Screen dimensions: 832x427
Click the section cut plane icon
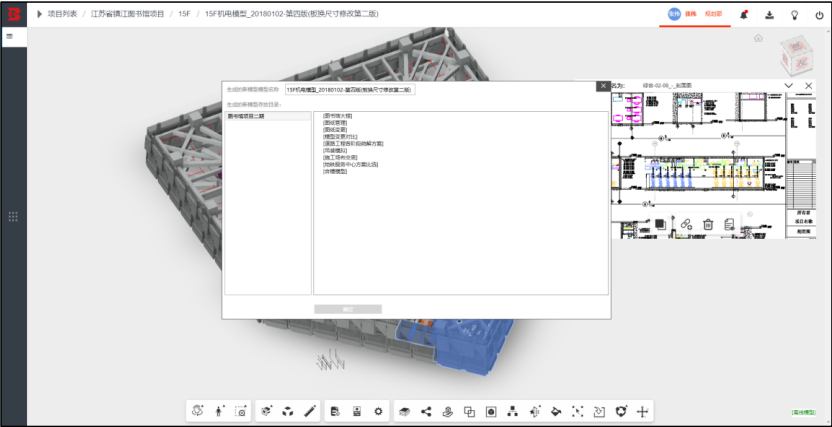pos(534,411)
